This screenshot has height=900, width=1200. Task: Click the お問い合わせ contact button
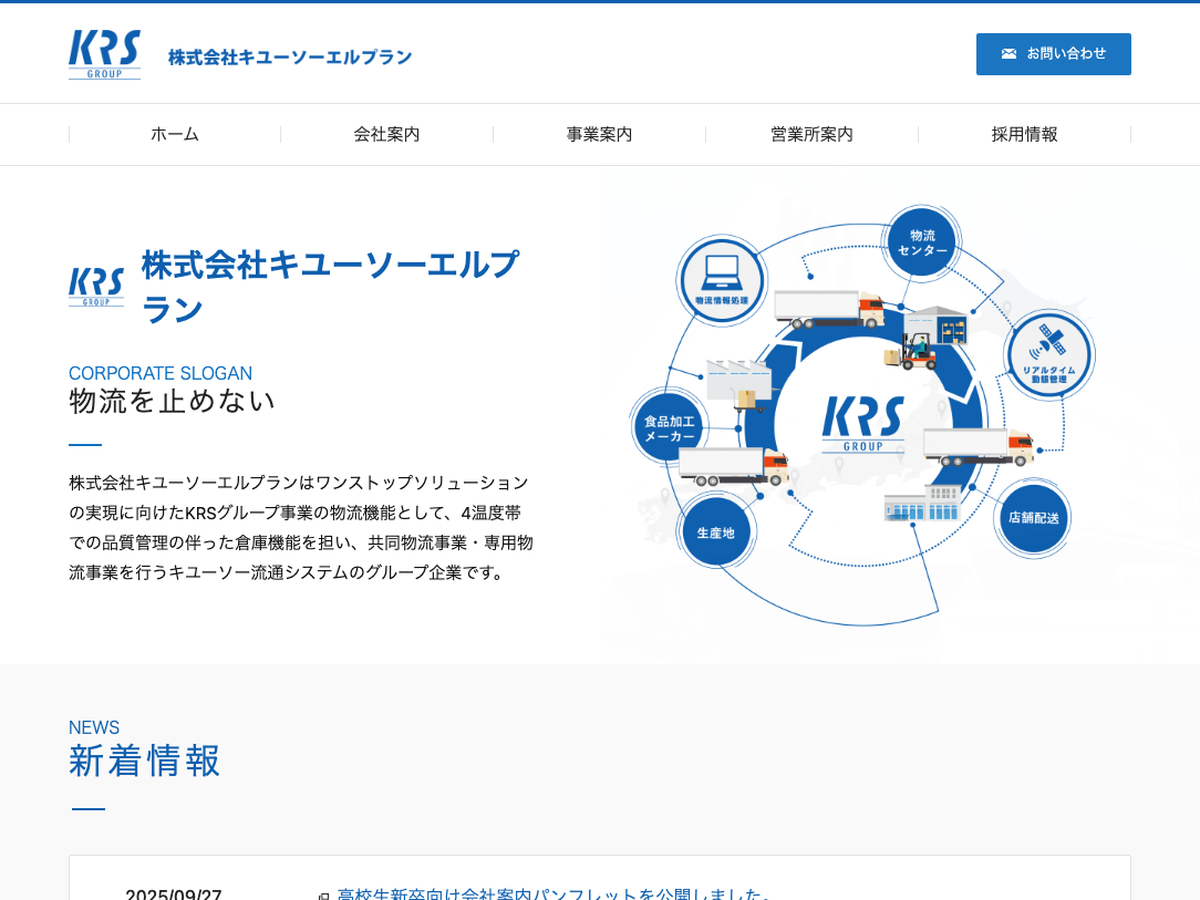coord(1053,54)
